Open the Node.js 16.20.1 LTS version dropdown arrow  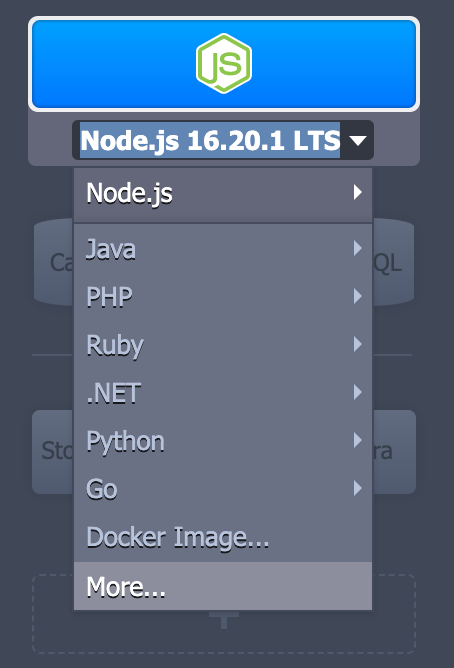pos(357,141)
